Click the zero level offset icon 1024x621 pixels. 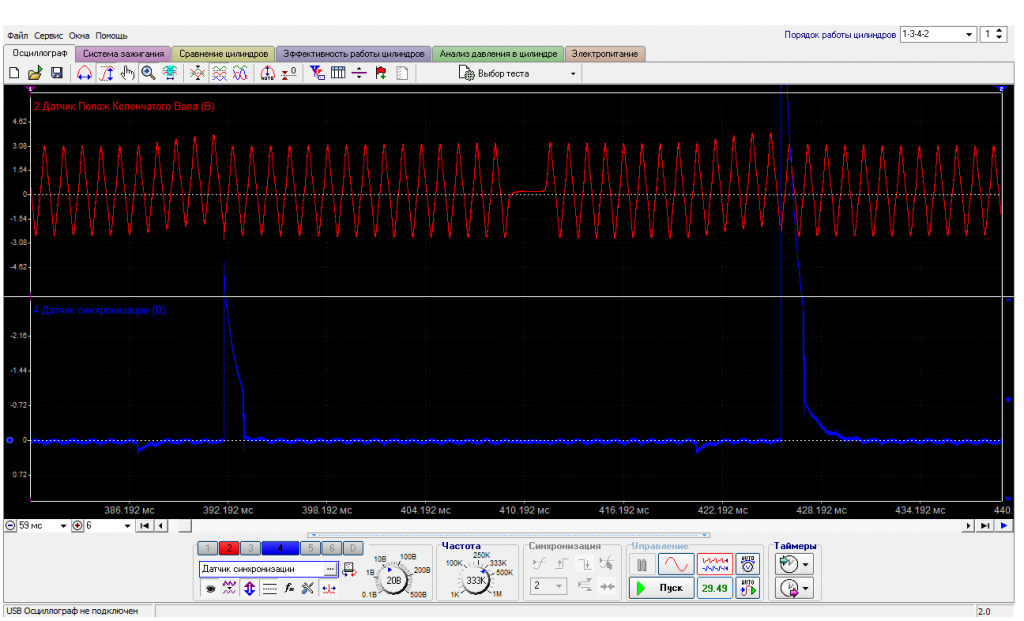pyautogui.click(x=289, y=73)
